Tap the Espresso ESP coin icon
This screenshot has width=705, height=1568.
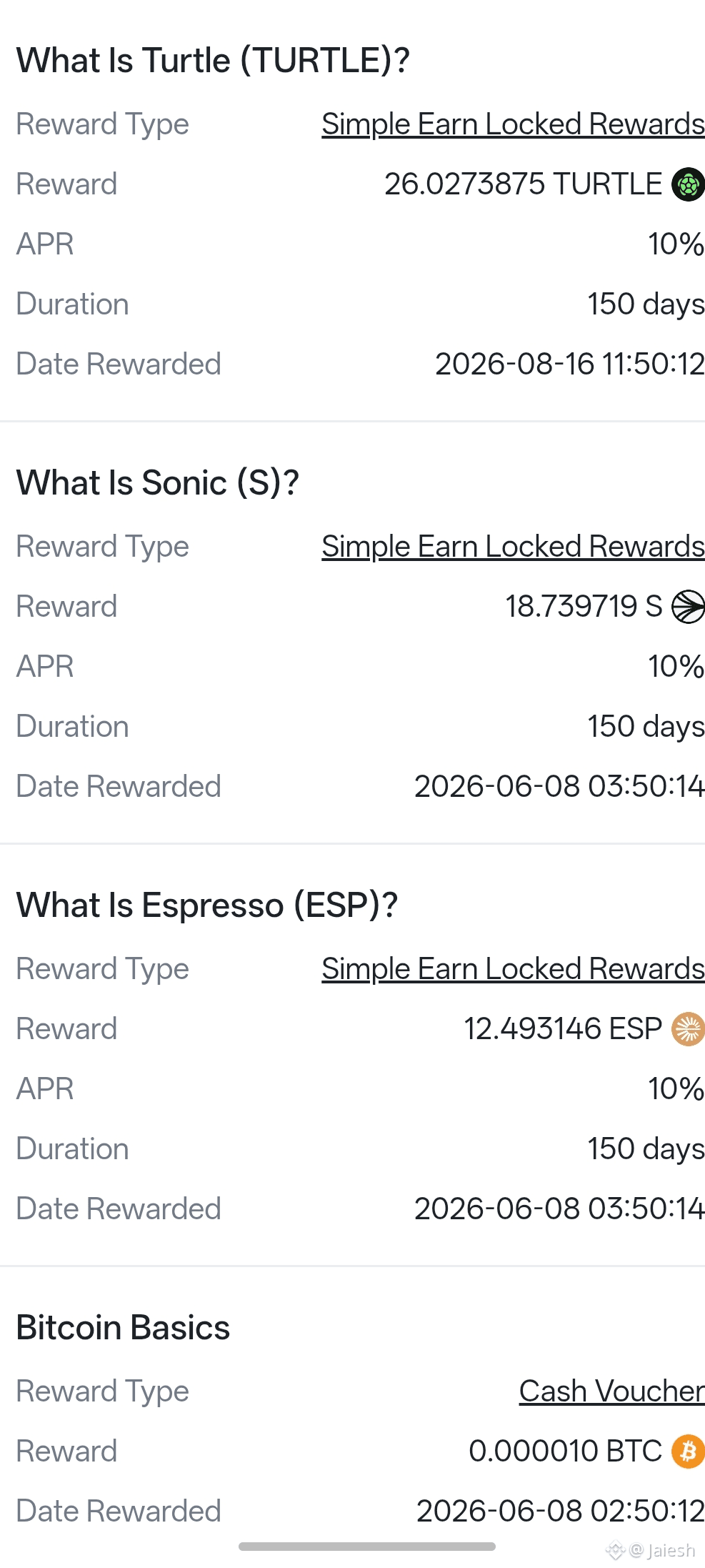click(x=688, y=1029)
